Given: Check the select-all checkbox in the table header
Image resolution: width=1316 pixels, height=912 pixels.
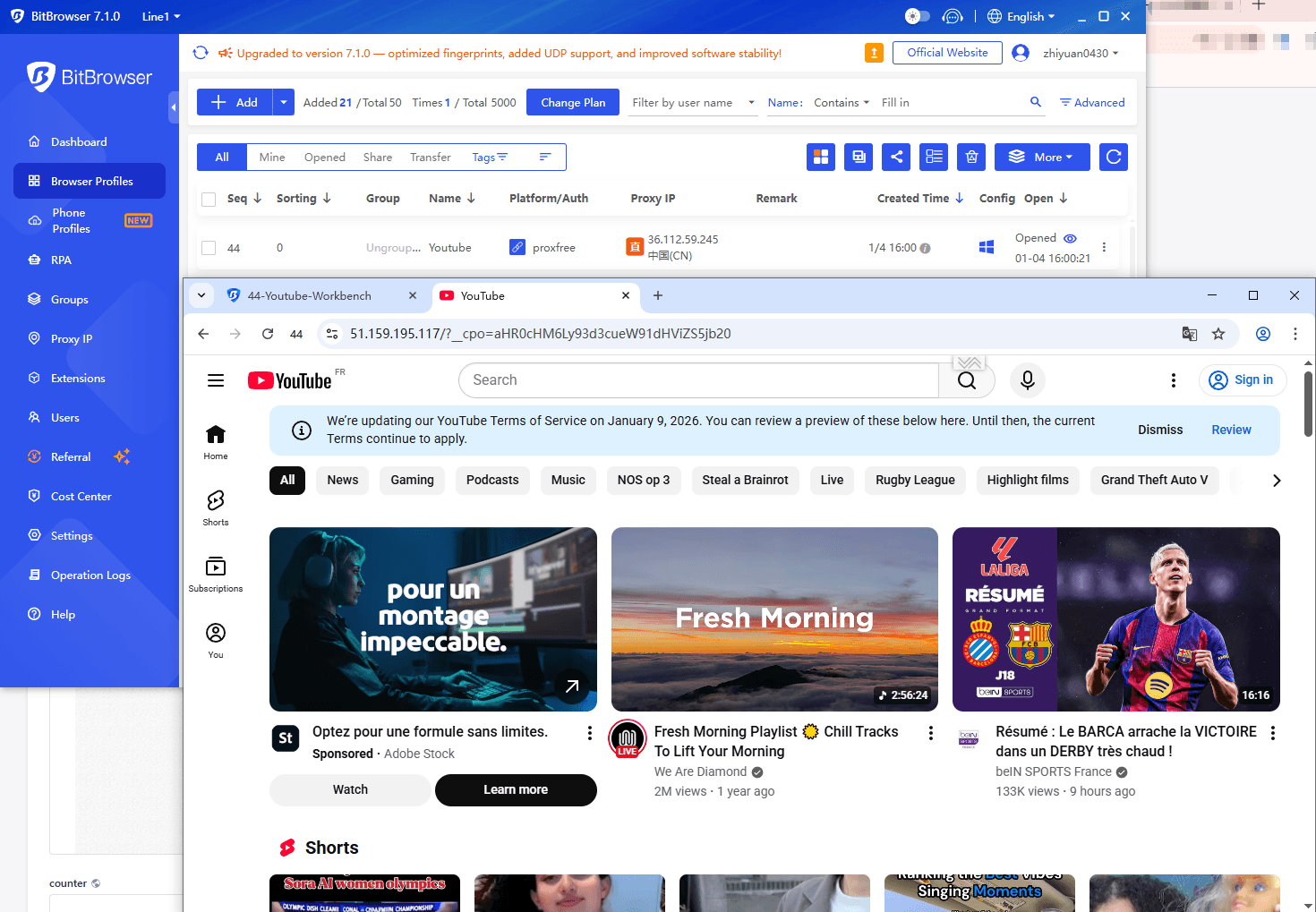Looking at the screenshot, I should tap(209, 199).
